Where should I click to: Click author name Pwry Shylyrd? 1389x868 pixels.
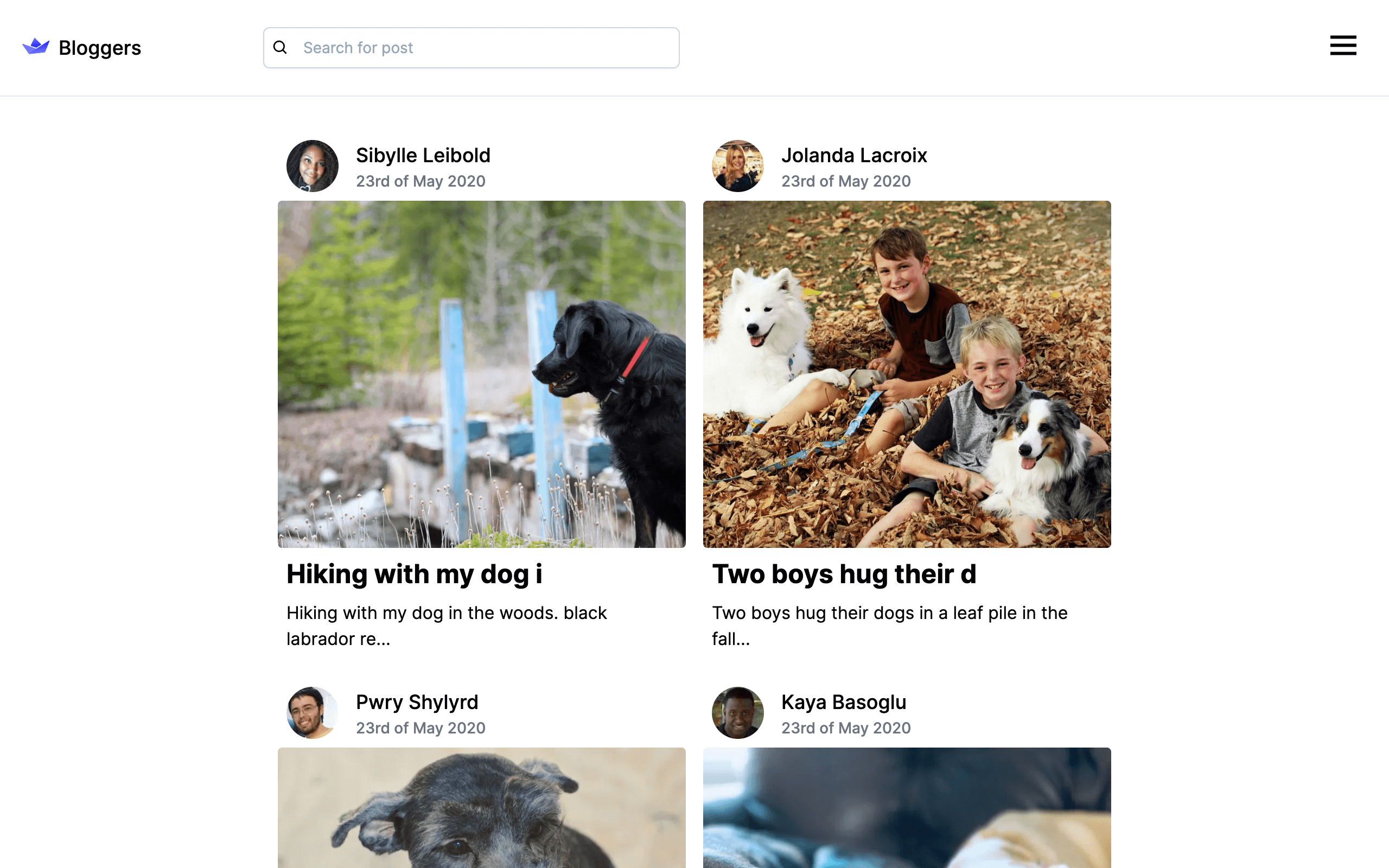click(417, 702)
